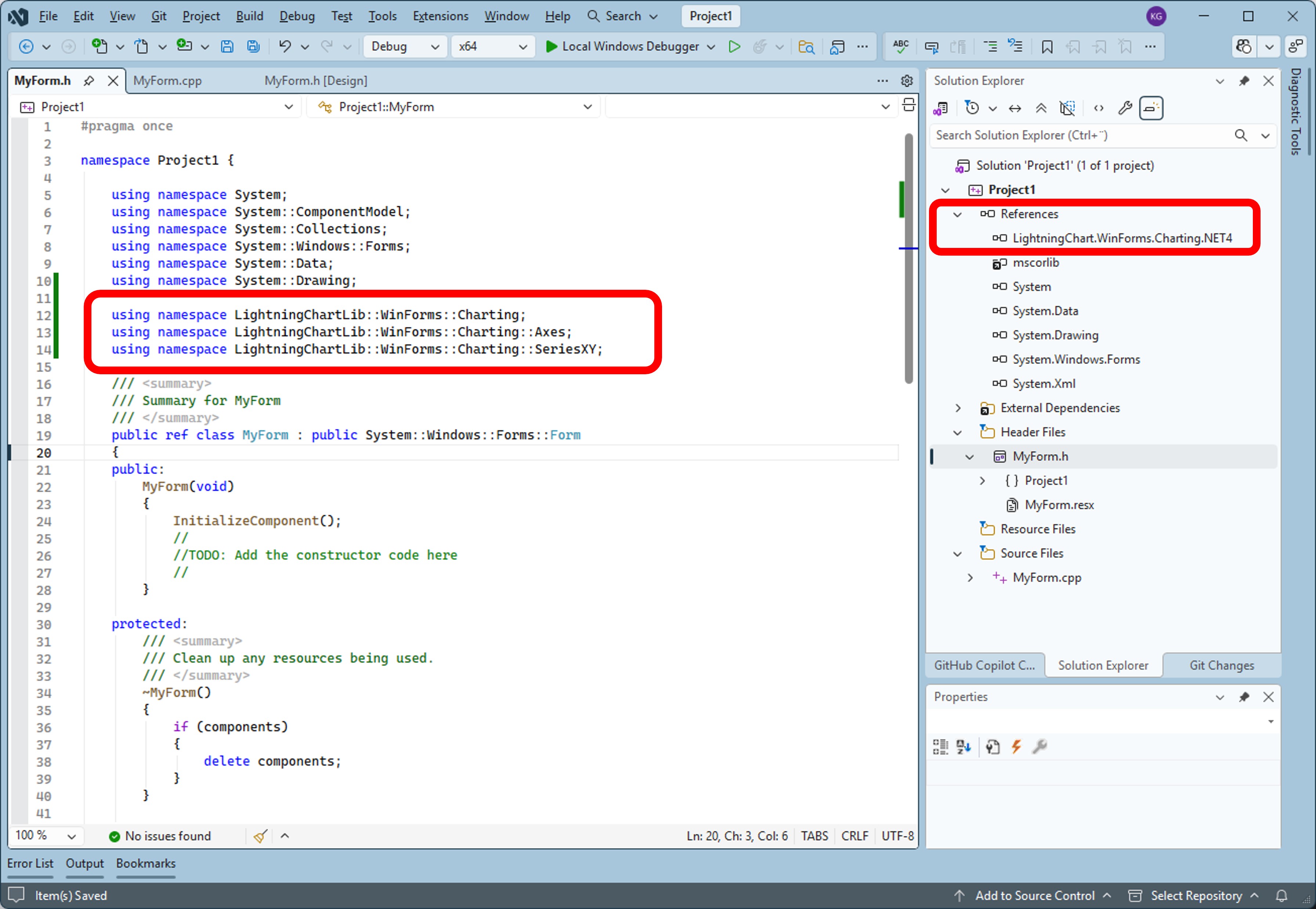Click the notifications bell in status bar
The height and width of the screenshot is (909, 1316).
click(x=1281, y=896)
